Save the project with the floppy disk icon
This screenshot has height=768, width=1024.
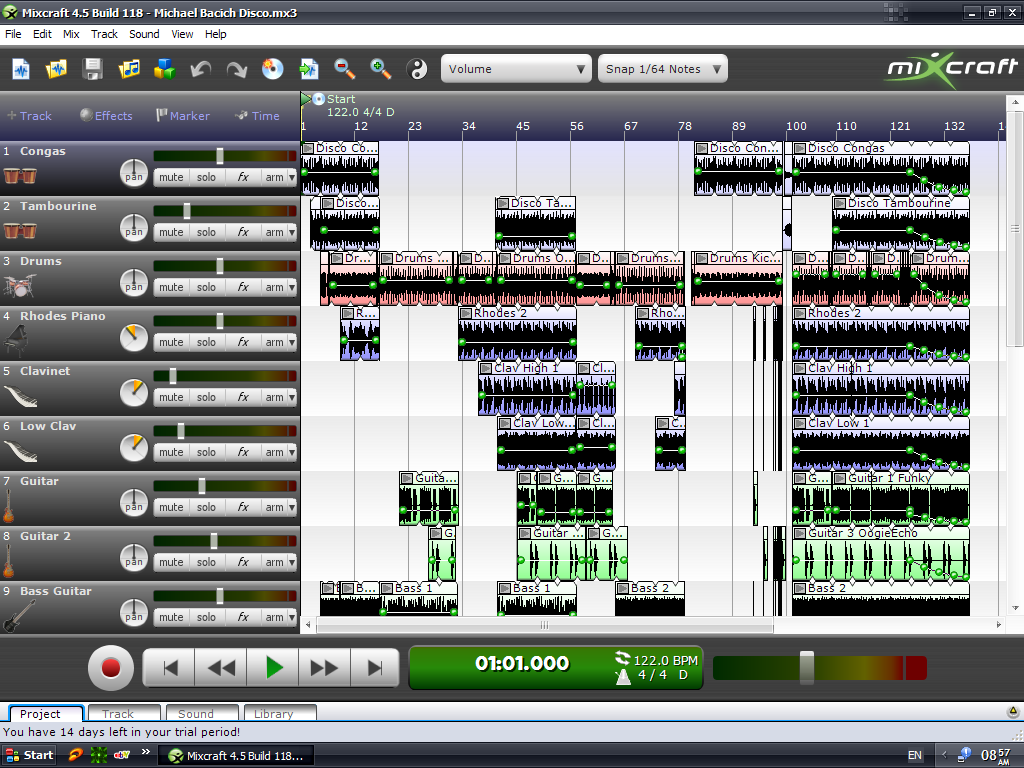point(93,69)
